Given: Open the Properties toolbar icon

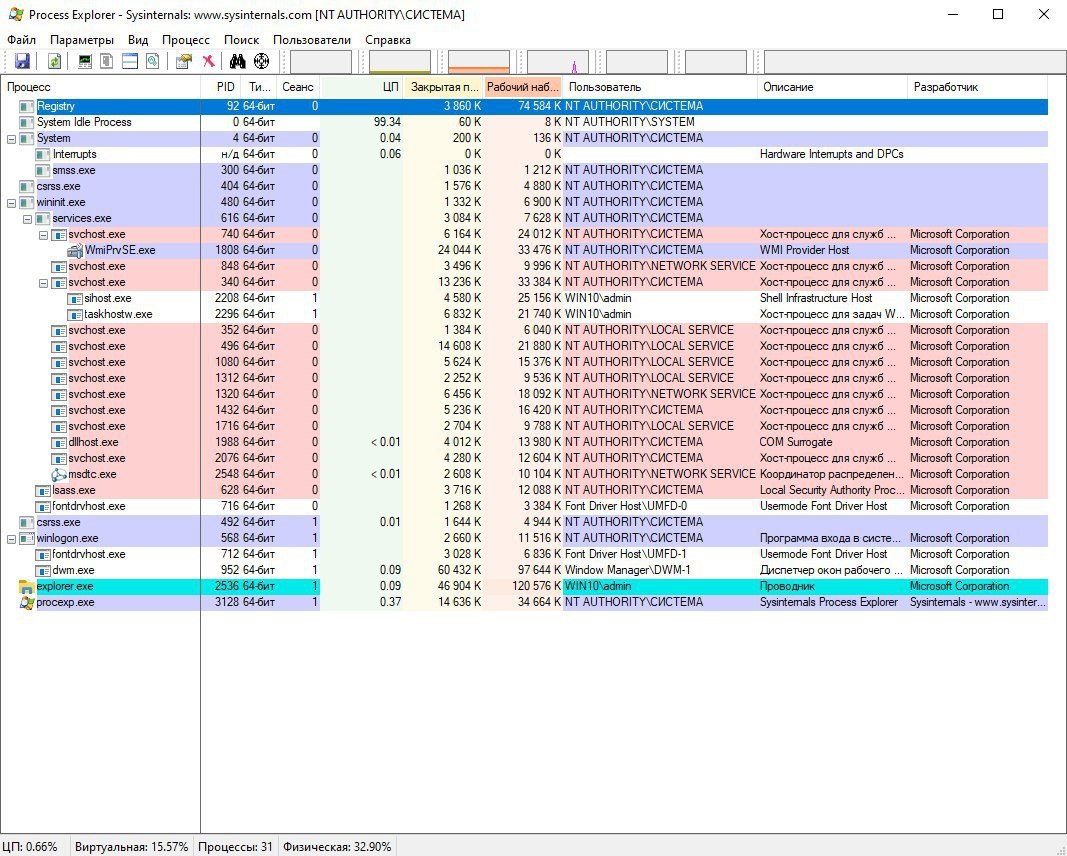Looking at the screenshot, I should [184, 61].
